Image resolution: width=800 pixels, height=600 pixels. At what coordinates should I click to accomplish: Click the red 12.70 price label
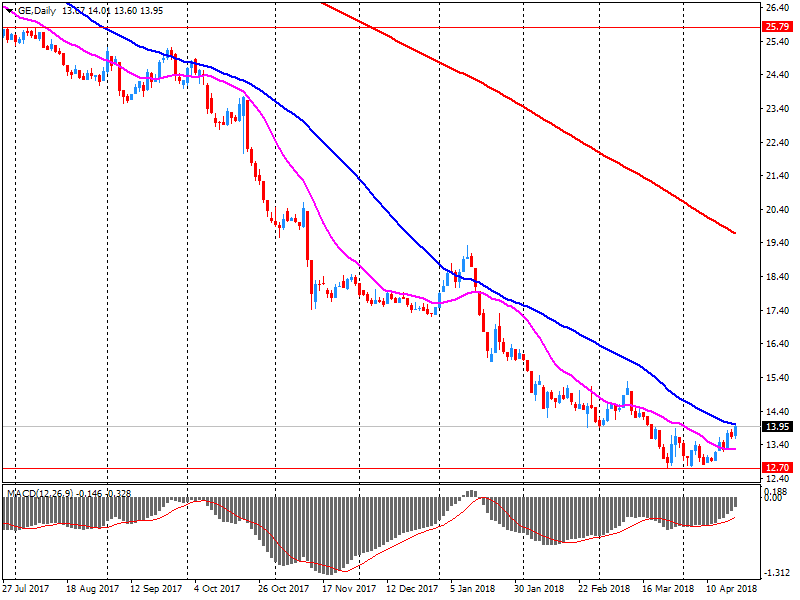(778, 467)
